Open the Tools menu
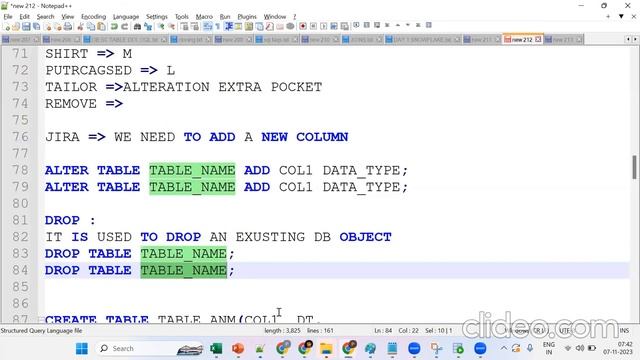Image resolution: width=640 pixels, height=360 pixels. [182, 16]
